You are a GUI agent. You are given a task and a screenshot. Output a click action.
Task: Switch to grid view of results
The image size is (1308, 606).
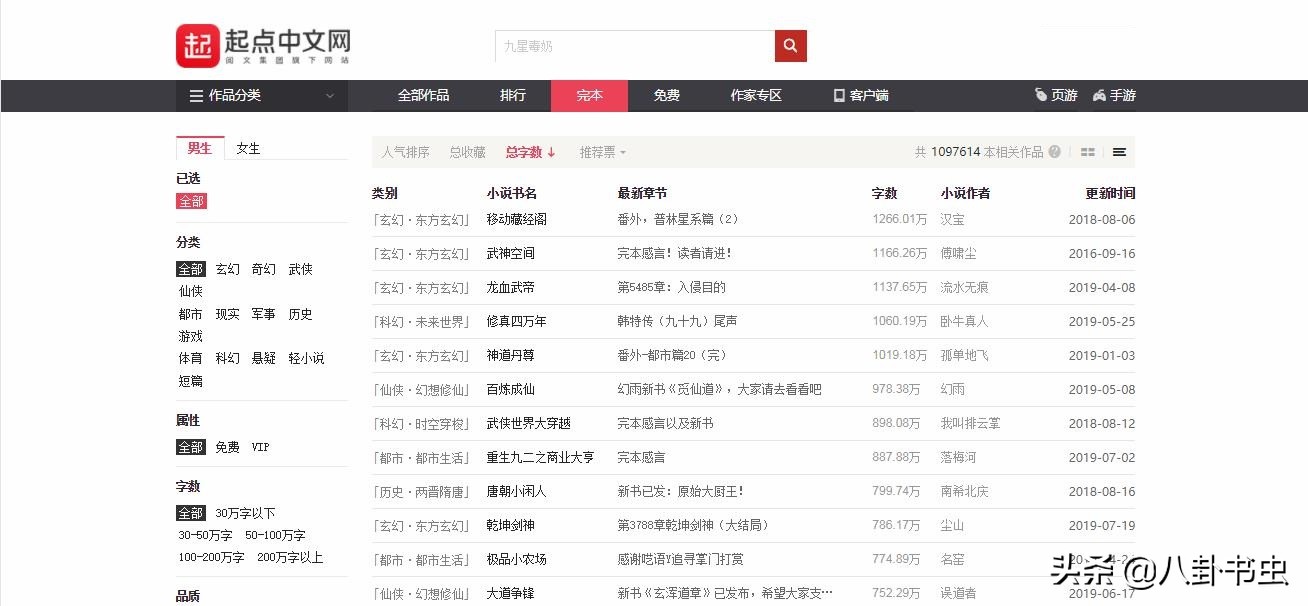point(1087,151)
